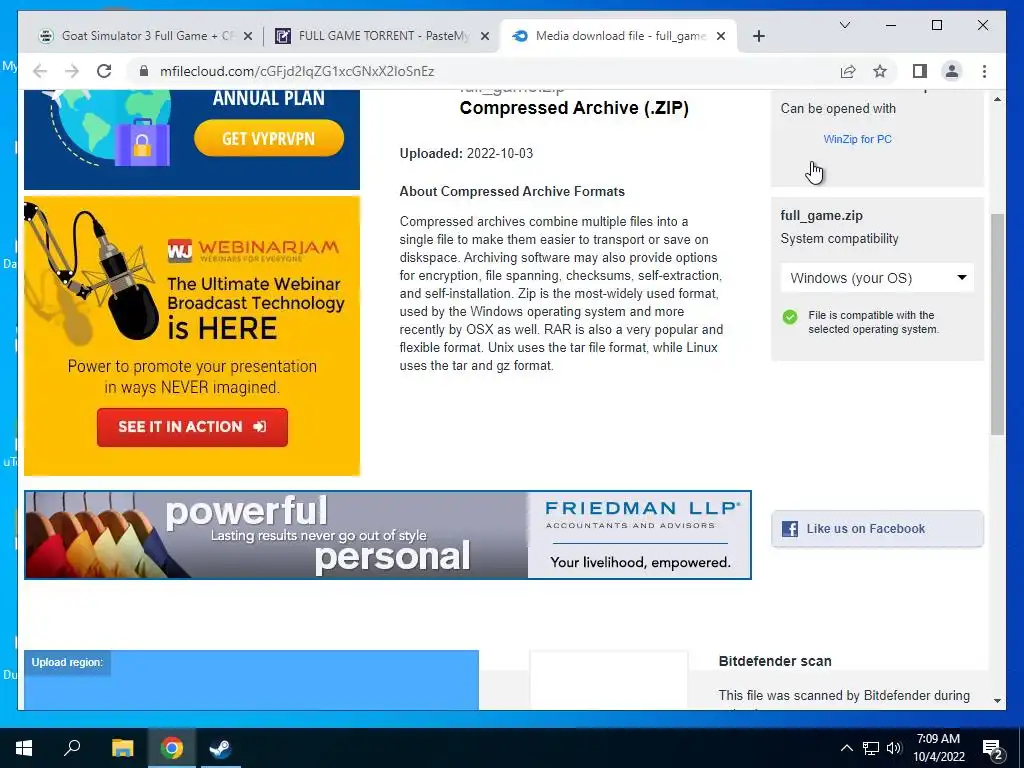The image size is (1024, 768).
Task: Click the scrollbar up arrow
Action: 997,99
